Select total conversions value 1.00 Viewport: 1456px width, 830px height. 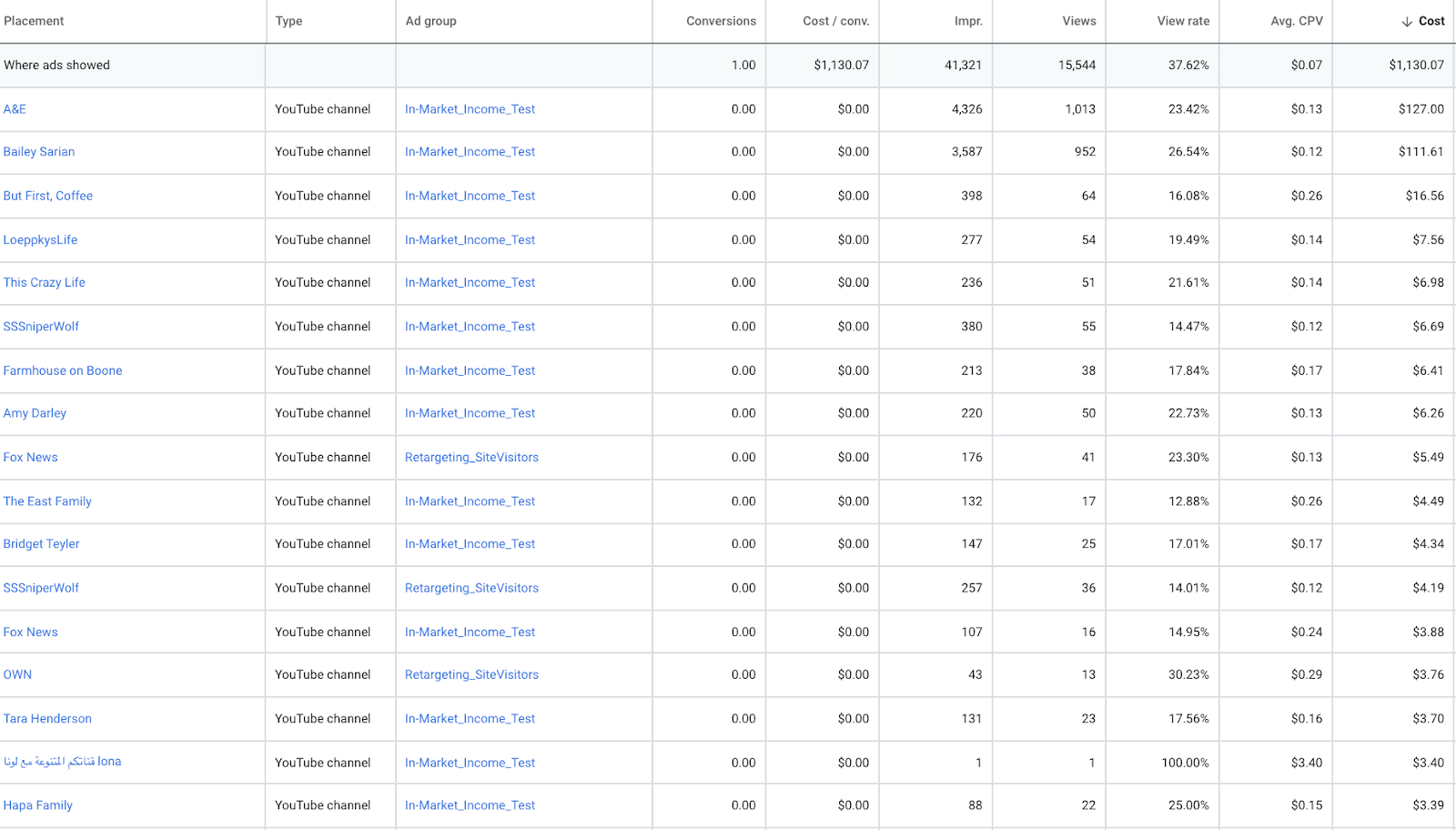click(743, 66)
